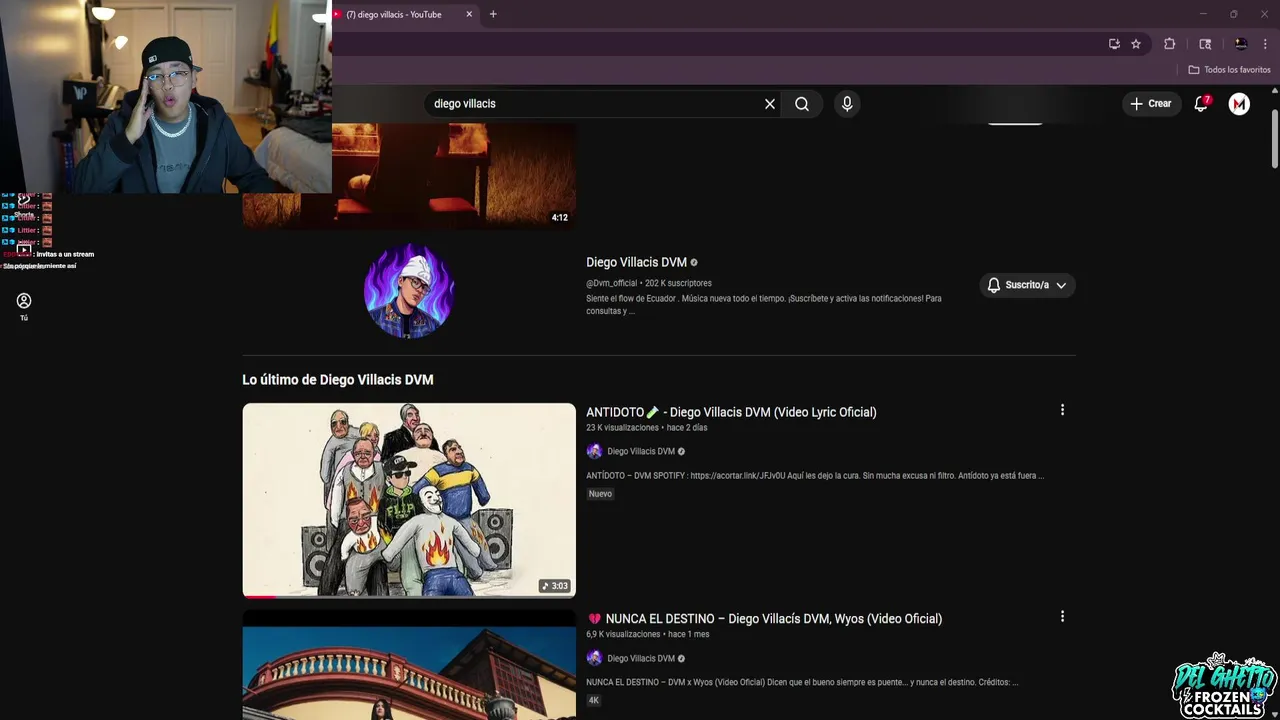The width and height of the screenshot is (1280, 720).
Task: Click the small channel avatar under ANTIDOTO
Action: [594, 451]
